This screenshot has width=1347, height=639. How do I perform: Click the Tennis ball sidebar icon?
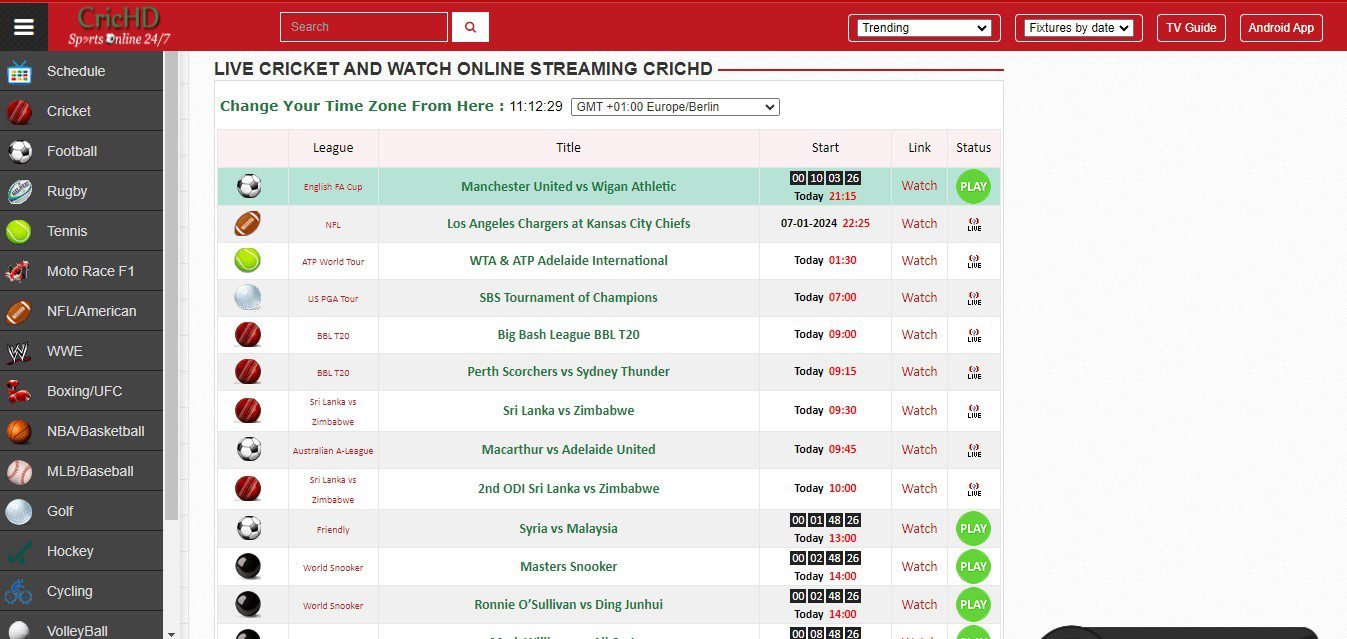tap(19, 231)
